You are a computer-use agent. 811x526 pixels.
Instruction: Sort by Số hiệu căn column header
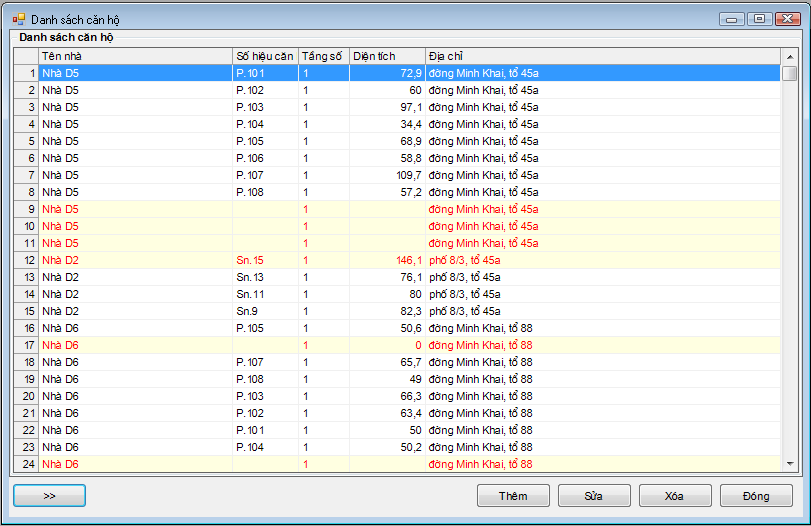(x=265, y=56)
